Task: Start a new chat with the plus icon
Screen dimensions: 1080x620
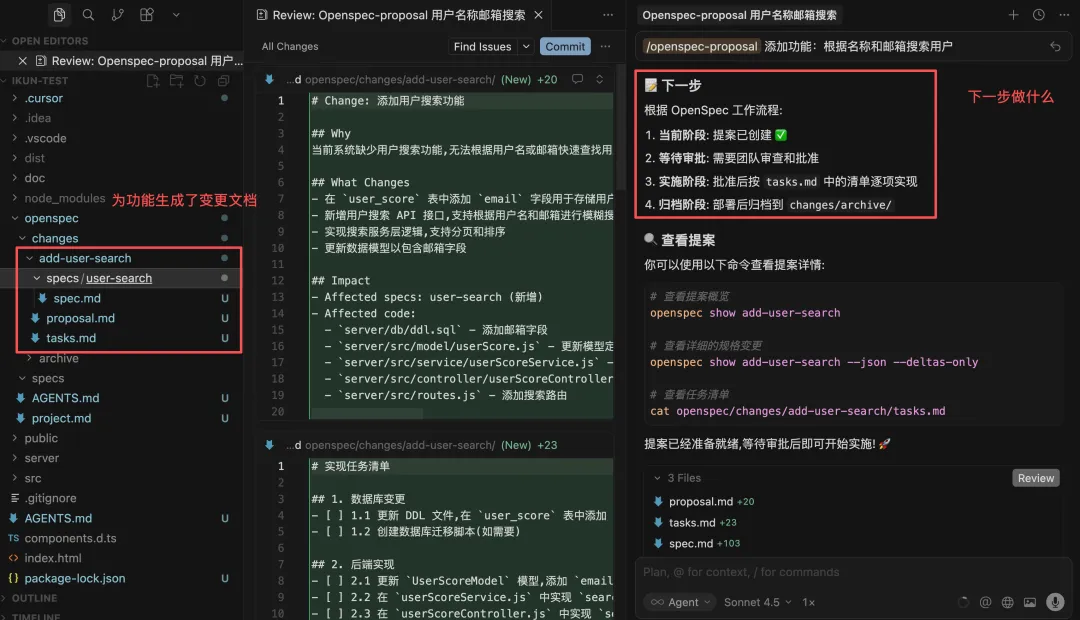Action: click(1016, 15)
